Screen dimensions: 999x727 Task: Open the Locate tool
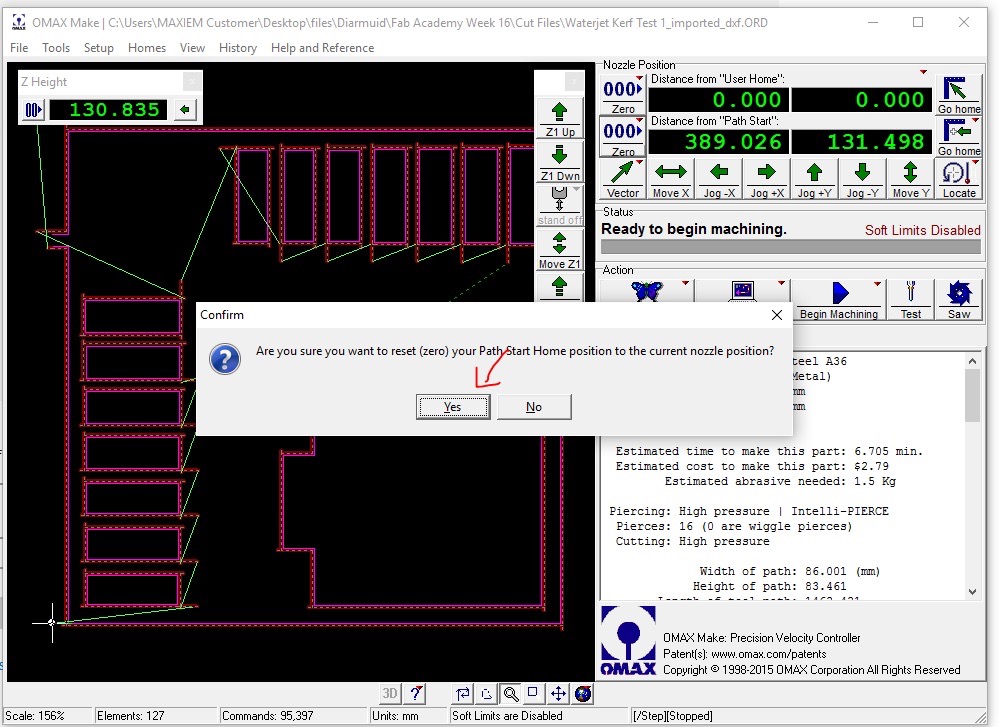(x=958, y=179)
